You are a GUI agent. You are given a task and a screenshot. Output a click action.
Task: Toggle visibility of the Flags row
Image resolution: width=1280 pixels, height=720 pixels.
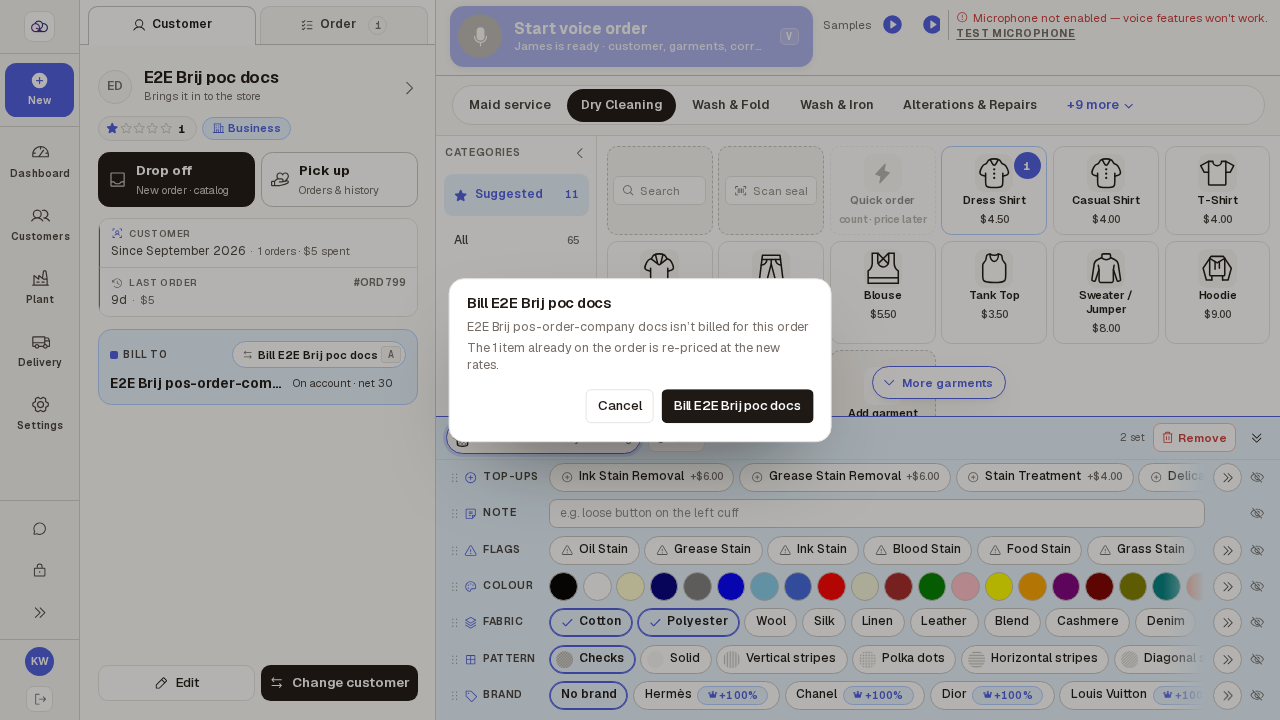click(x=1258, y=550)
